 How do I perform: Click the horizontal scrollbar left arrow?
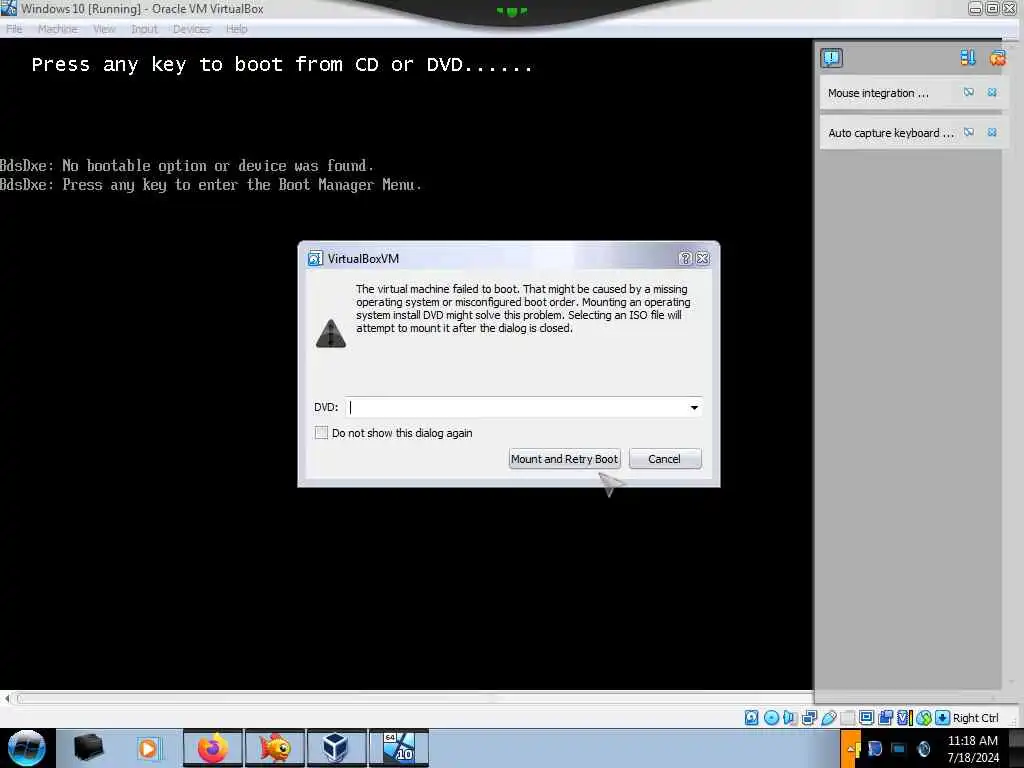pos(7,698)
